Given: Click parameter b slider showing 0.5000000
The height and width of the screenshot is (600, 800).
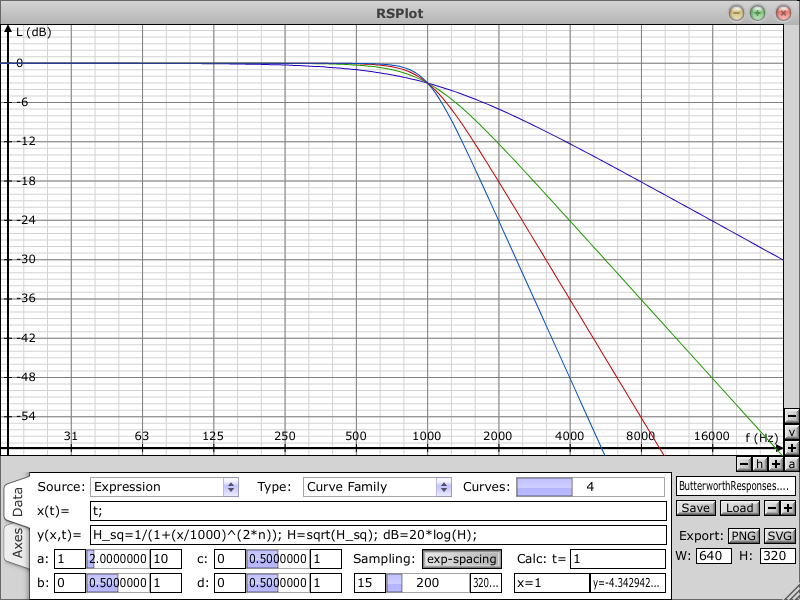Looking at the screenshot, I should click(118, 583).
